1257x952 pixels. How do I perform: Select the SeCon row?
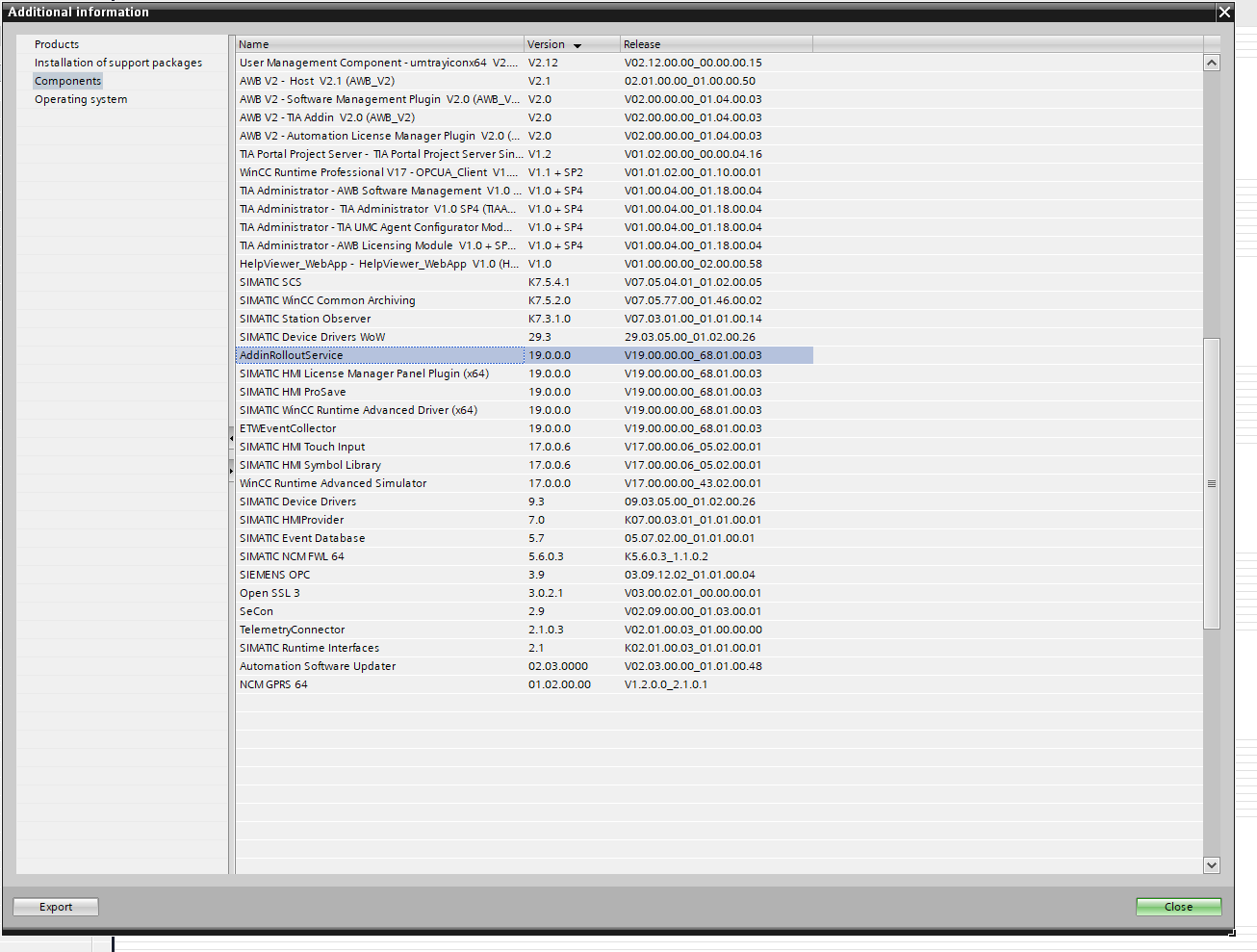click(525, 611)
